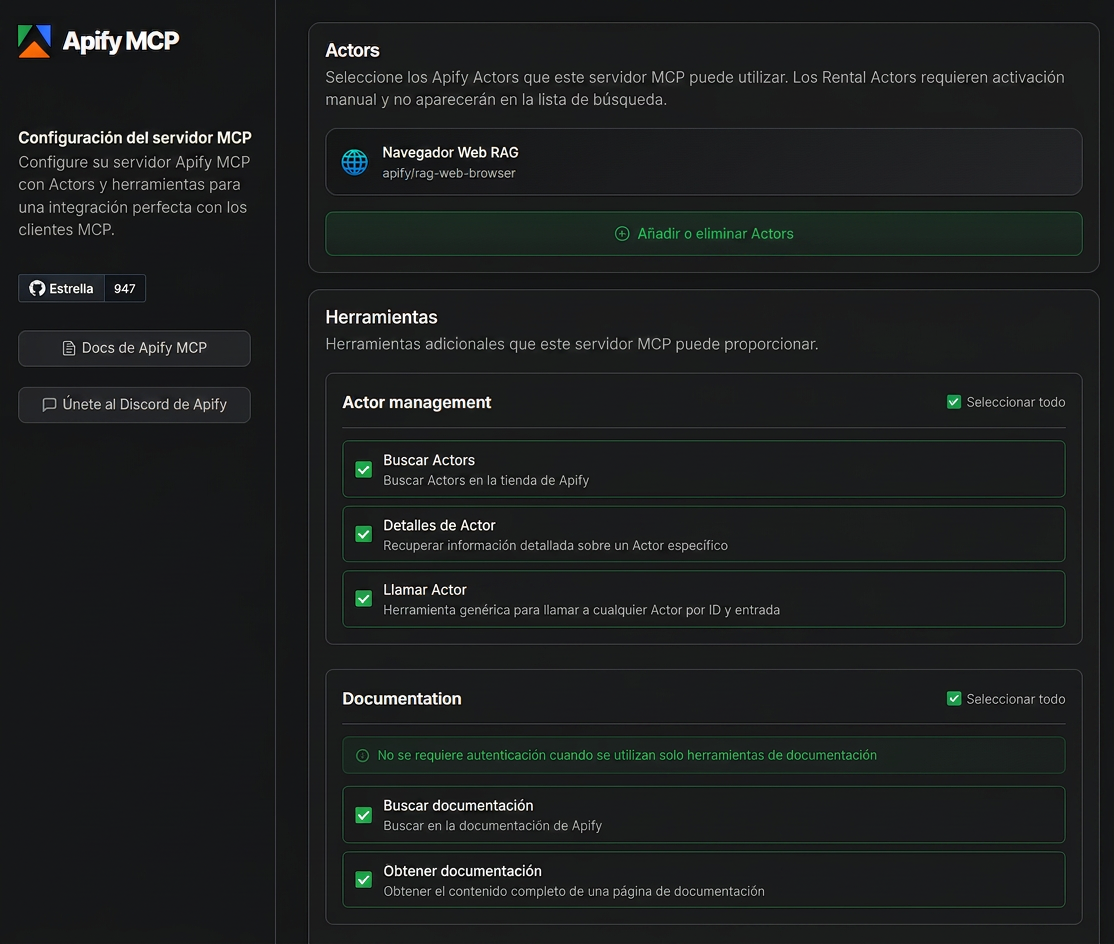This screenshot has width=1114, height=944.
Task: Click 'Herramientas adicionales que este servidor' subtitle
Action: point(572,344)
